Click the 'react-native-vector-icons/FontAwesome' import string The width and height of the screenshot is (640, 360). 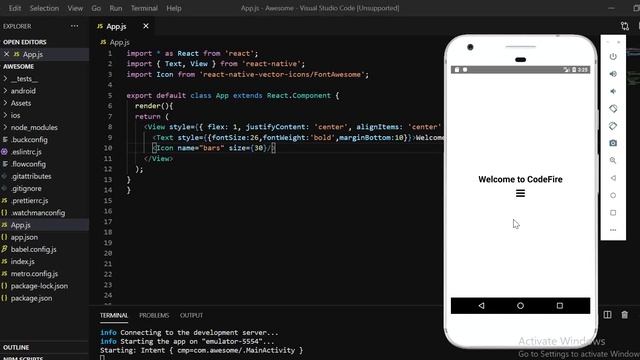click(282, 75)
